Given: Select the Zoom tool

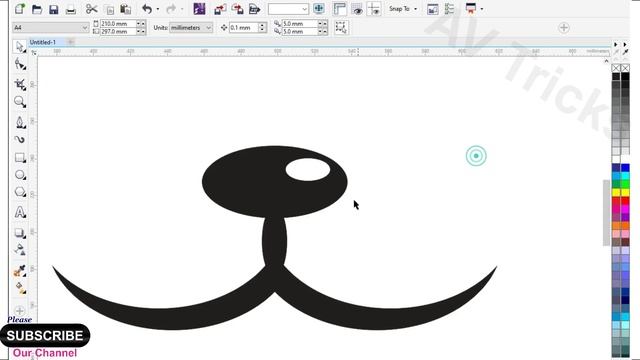Looking at the screenshot, I should 20,102.
